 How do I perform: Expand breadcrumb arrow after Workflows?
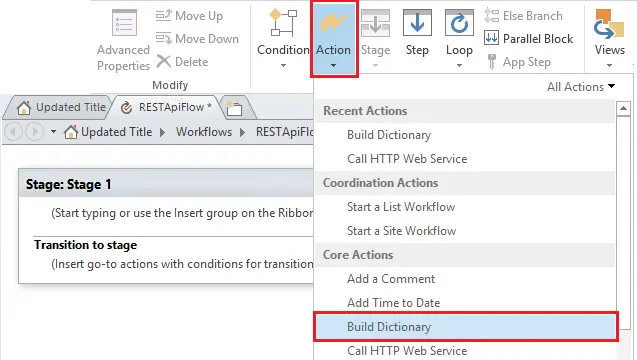tap(242, 132)
